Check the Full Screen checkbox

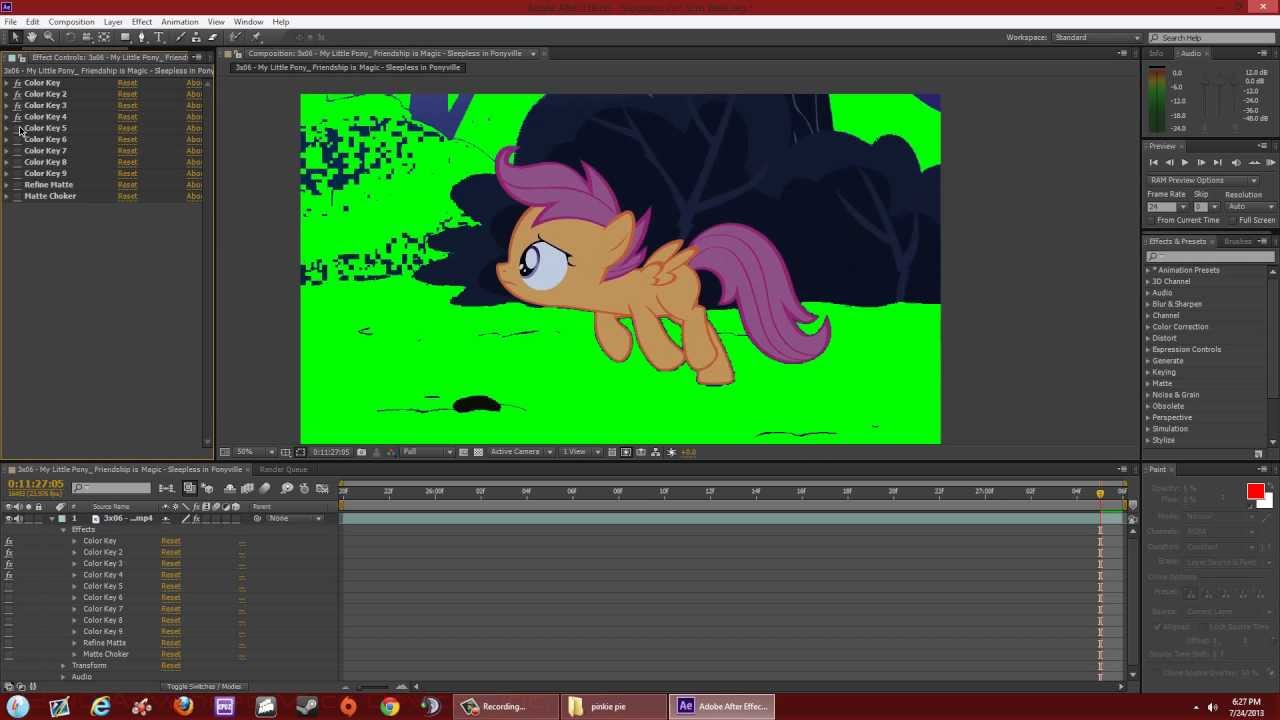1234,220
